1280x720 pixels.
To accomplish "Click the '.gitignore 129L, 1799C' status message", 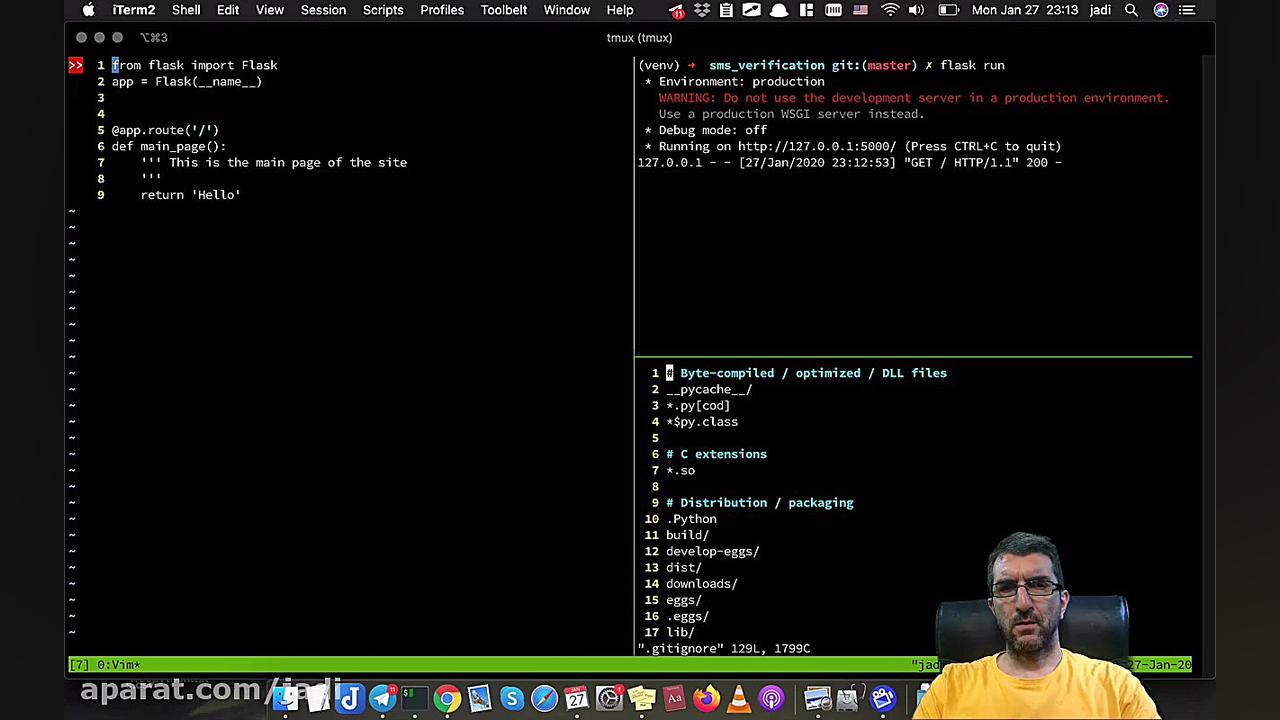I will click(x=724, y=649).
